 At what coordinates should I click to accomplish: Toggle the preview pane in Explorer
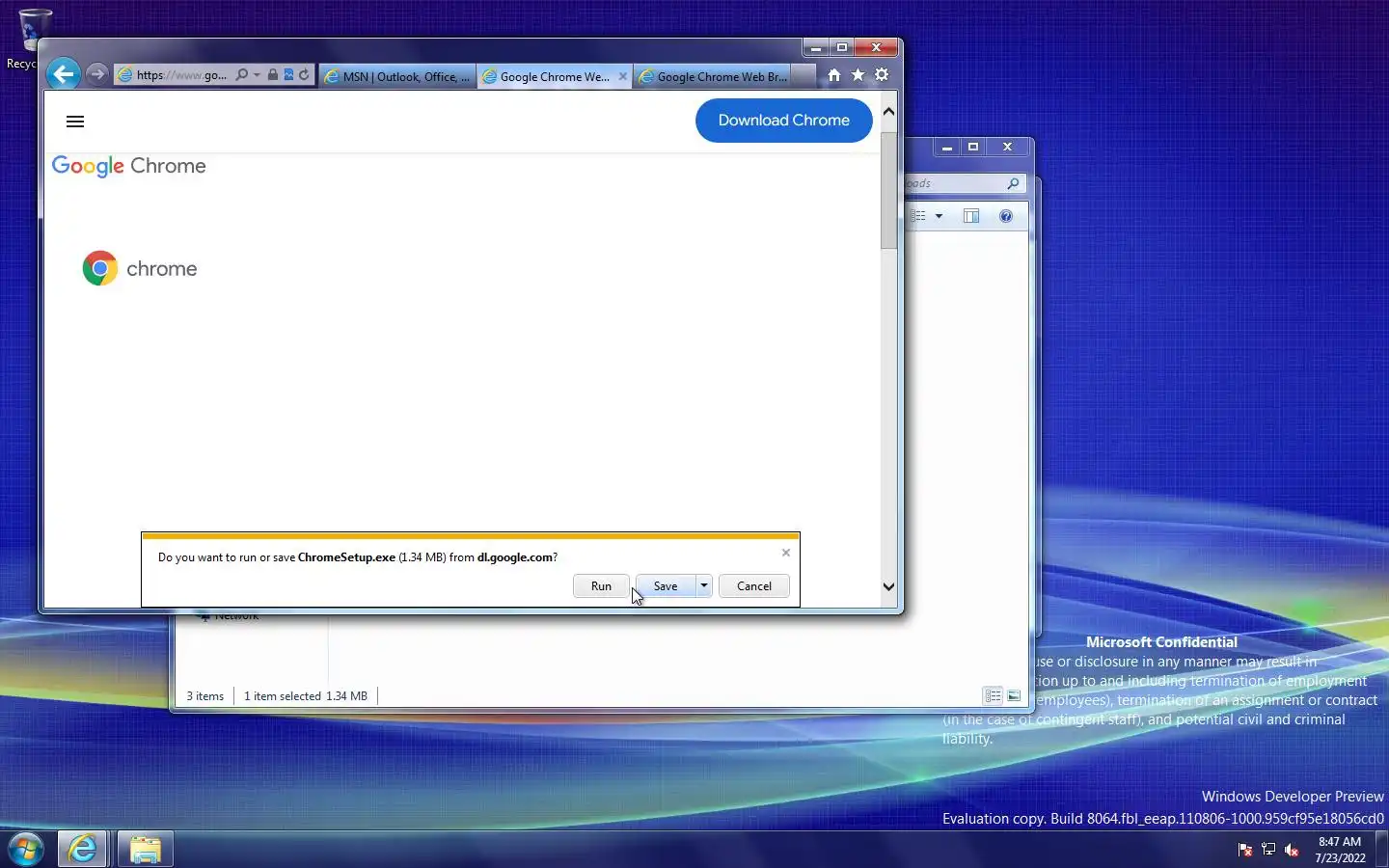[971, 216]
